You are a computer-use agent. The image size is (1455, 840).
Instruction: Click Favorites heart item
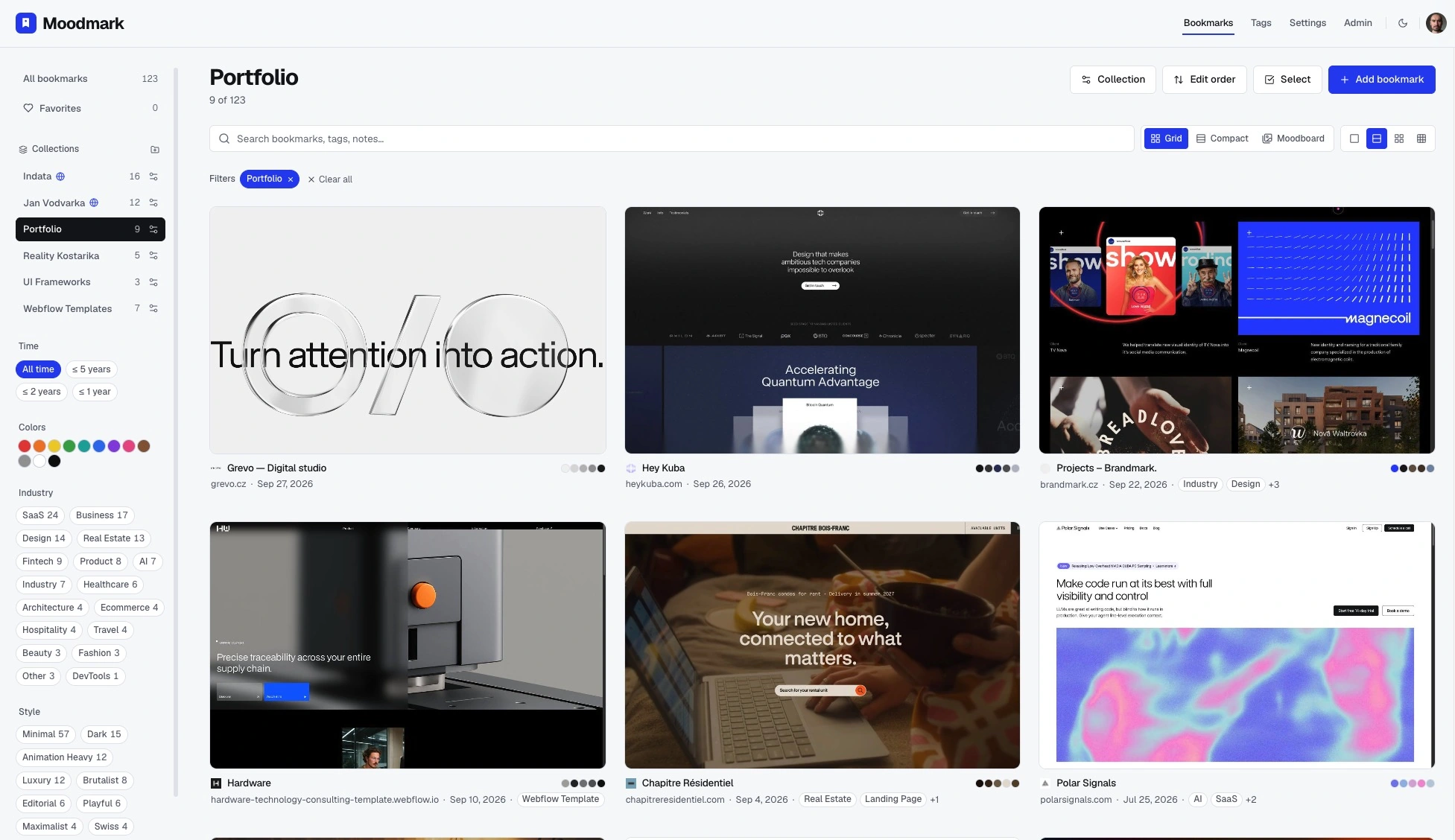90,108
